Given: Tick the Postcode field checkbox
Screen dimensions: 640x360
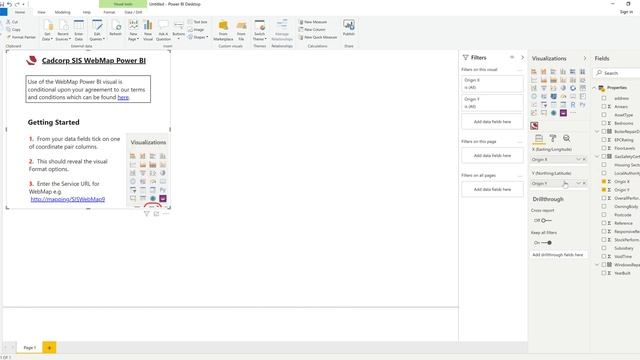Looking at the screenshot, I should point(604,215).
